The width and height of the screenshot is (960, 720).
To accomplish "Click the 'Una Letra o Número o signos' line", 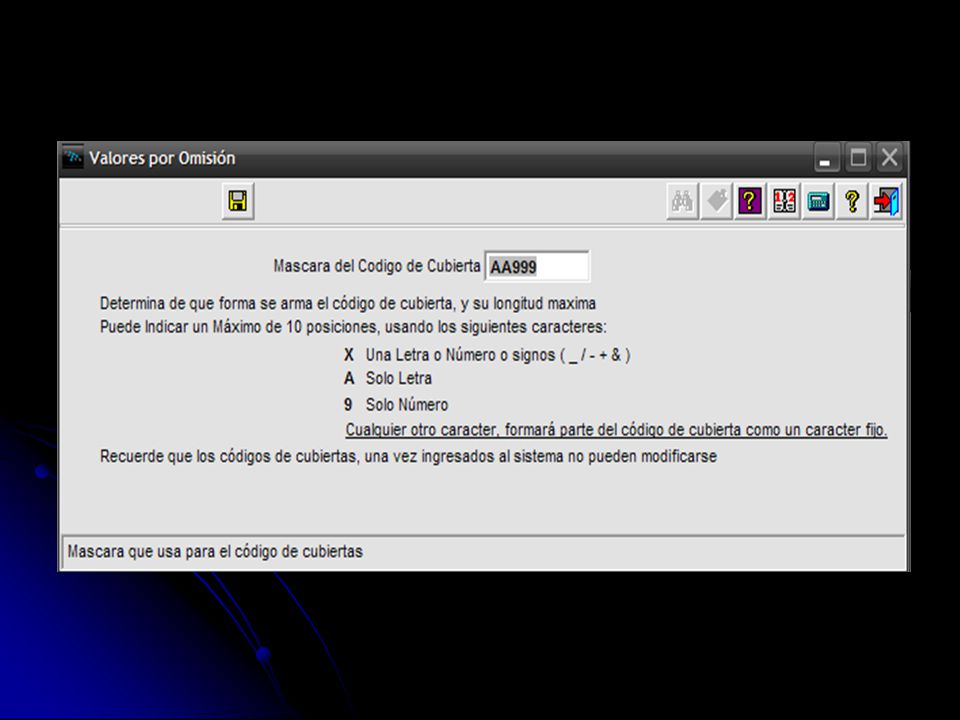I will click(498, 355).
